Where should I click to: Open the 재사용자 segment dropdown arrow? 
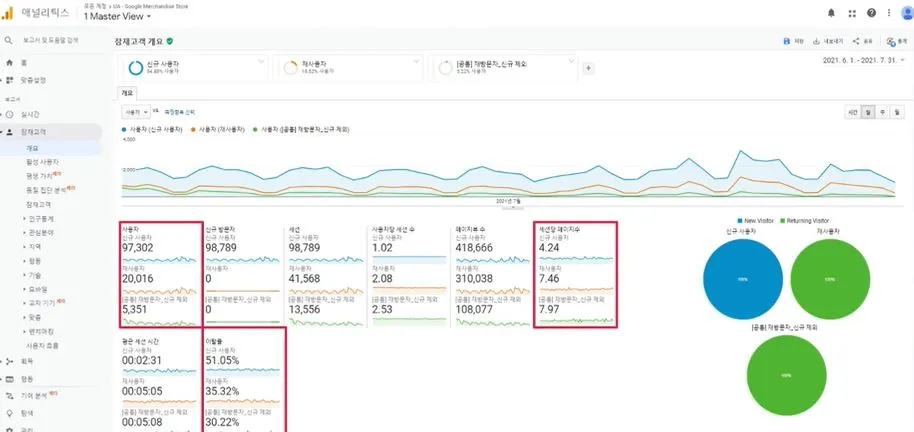pyautogui.click(x=416, y=61)
